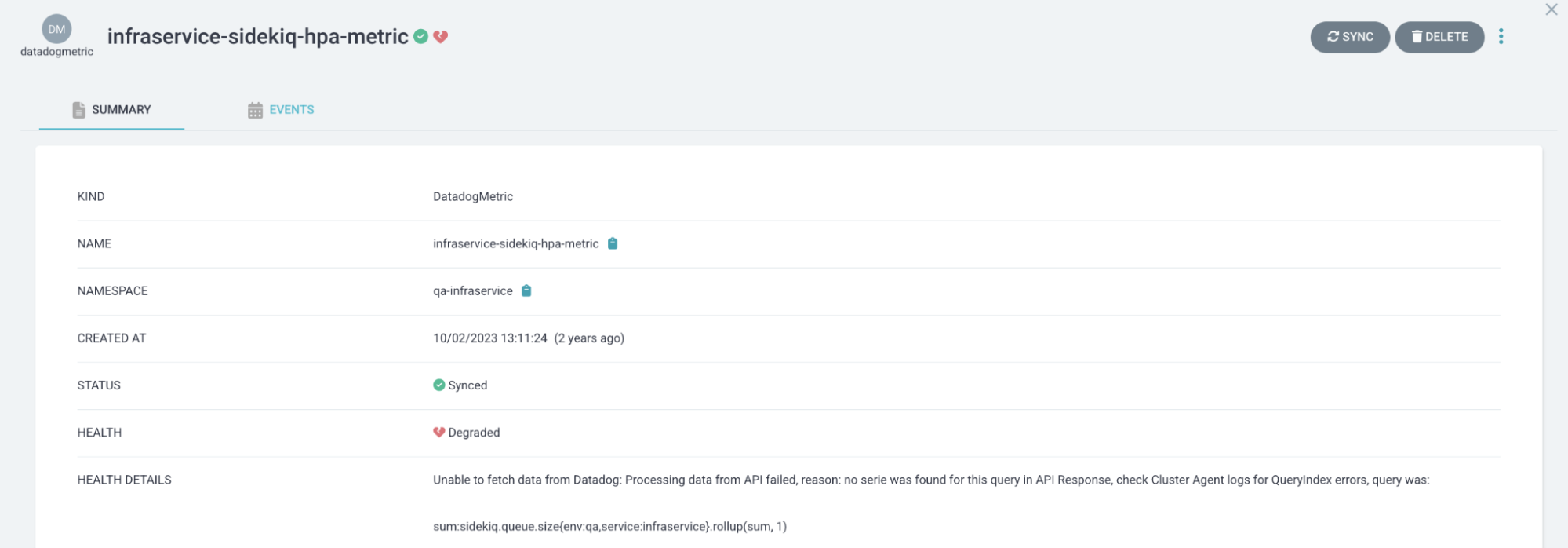Viewport: 1568px width, 548px height.
Task: Close the resource details panel
Action: [1551, 9]
